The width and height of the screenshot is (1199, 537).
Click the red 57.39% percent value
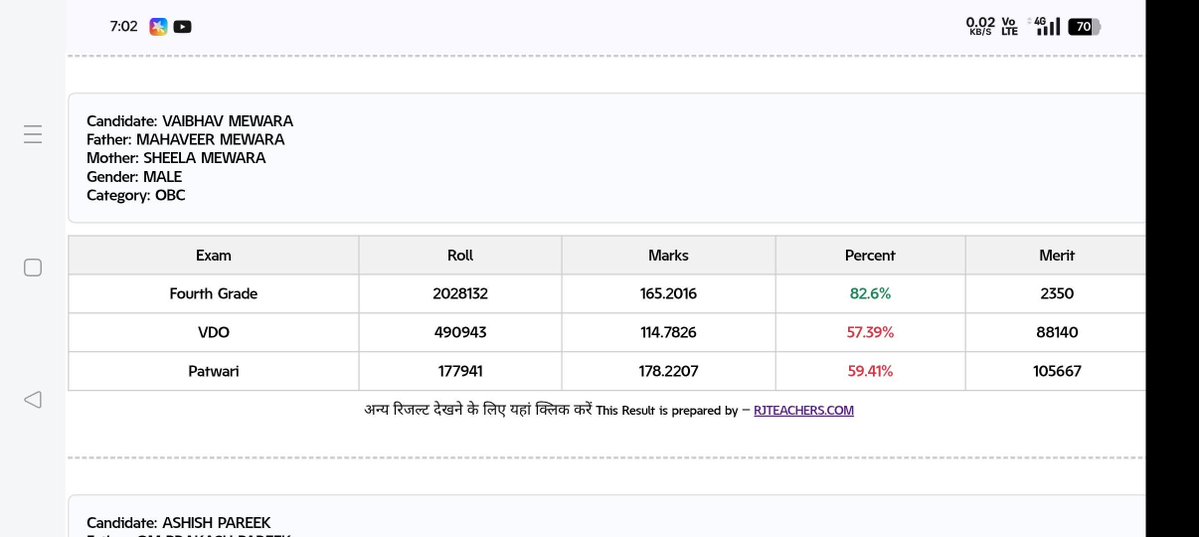(x=870, y=333)
